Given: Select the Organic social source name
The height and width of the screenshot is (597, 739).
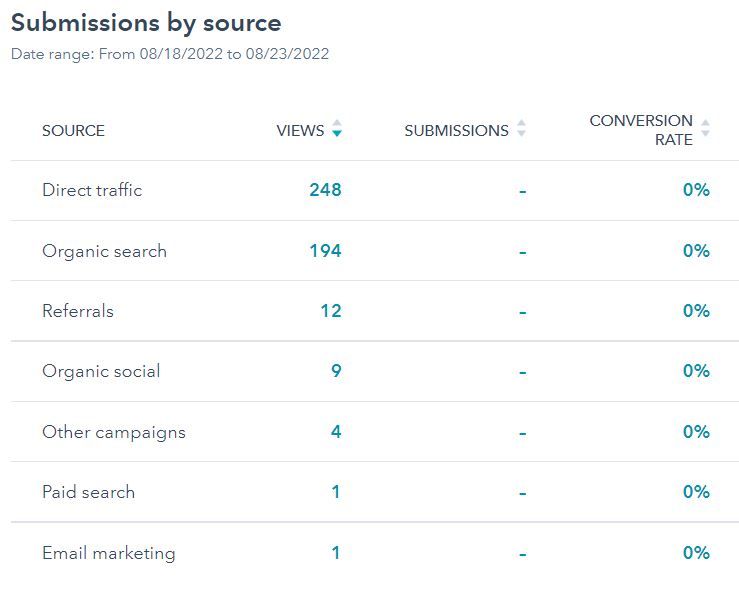Looking at the screenshot, I should [101, 371].
